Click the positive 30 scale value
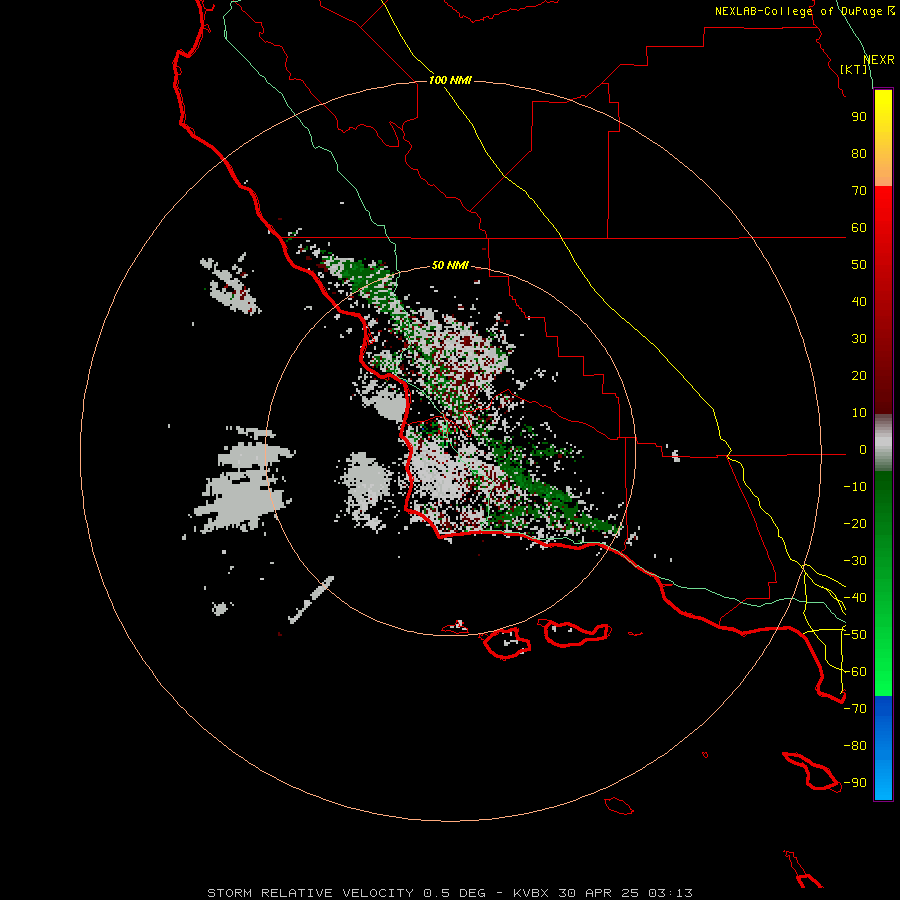 859,339
